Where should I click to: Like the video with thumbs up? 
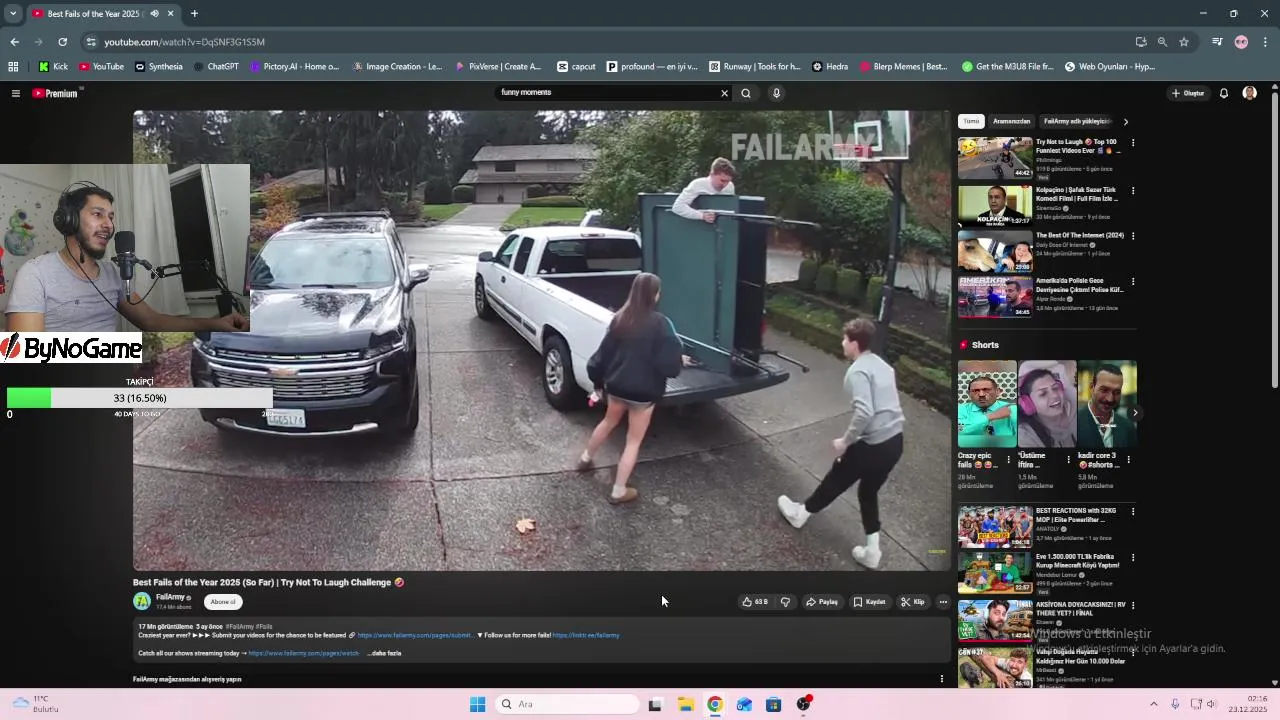(x=755, y=602)
